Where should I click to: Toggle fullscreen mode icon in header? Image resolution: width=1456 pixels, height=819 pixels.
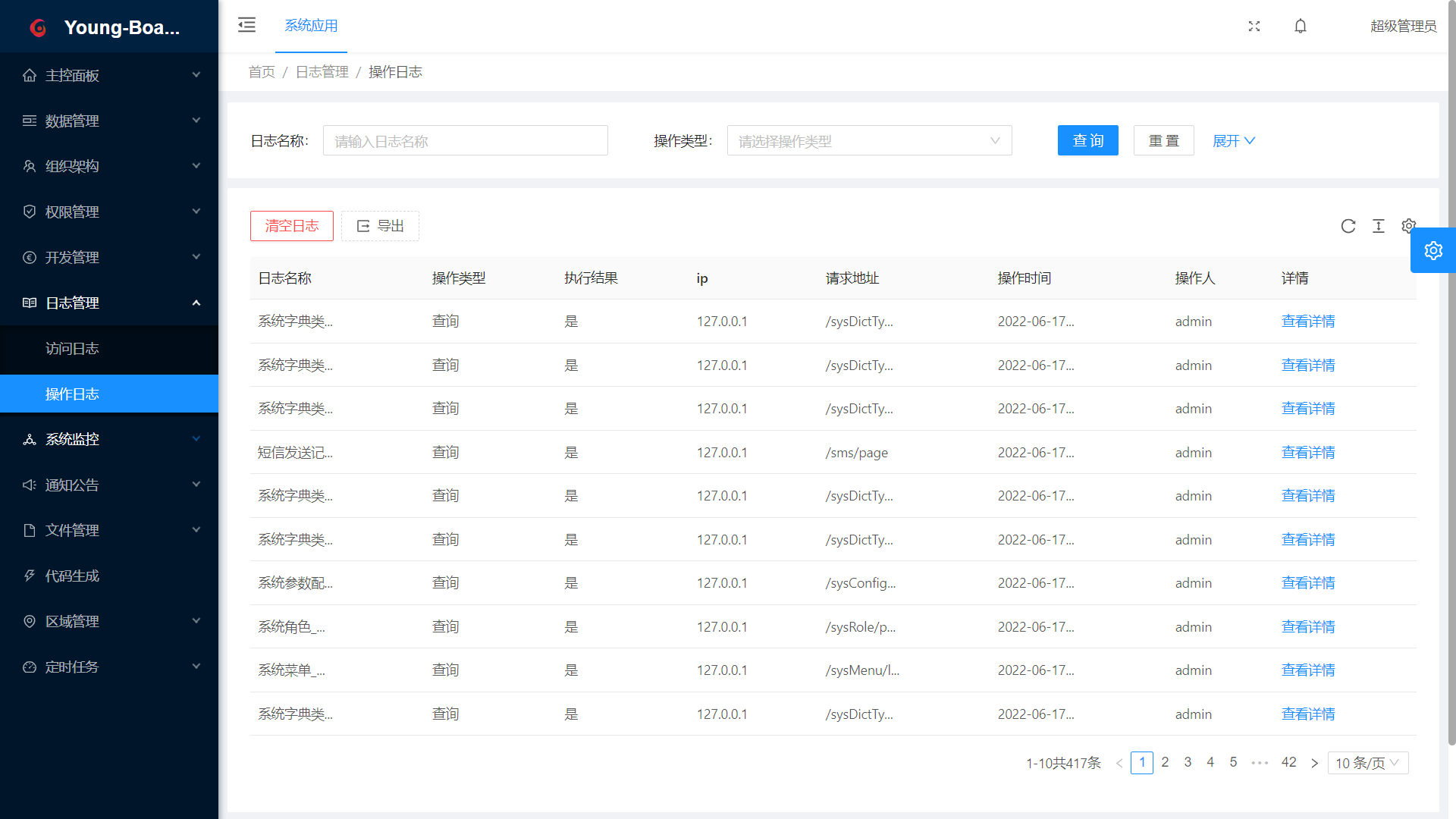[x=1254, y=26]
